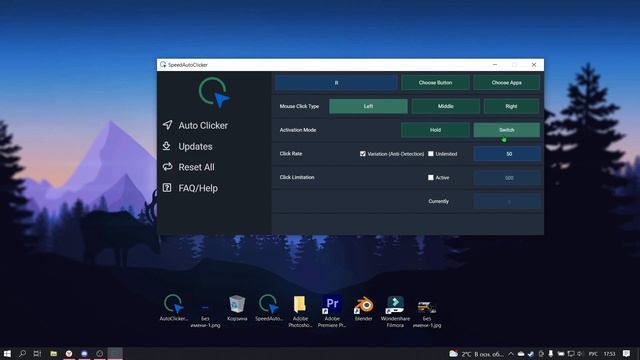Click the click limitation field showing 600
The image size is (640, 360).
click(x=507, y=178)
